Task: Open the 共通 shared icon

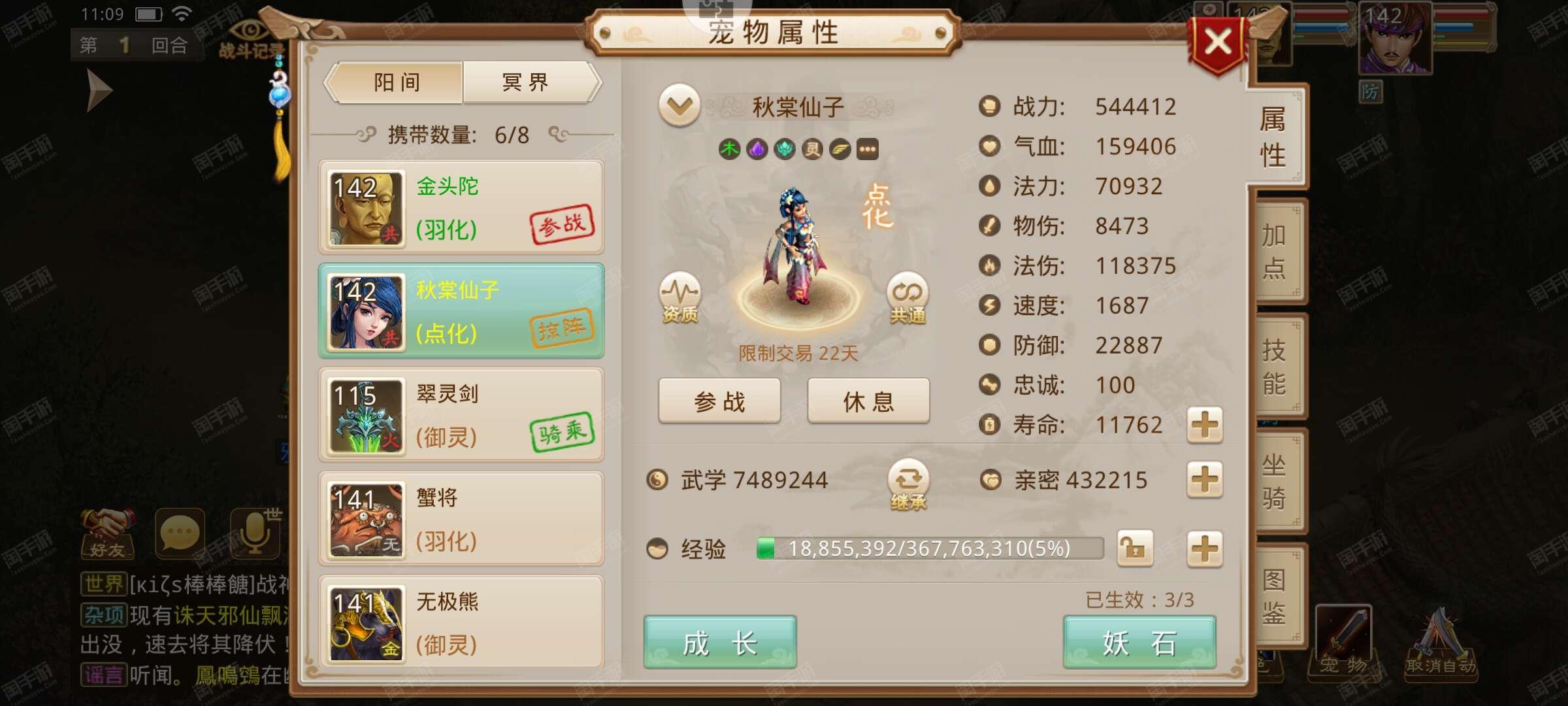Action: pyautogui.click(x=907, y=297)
